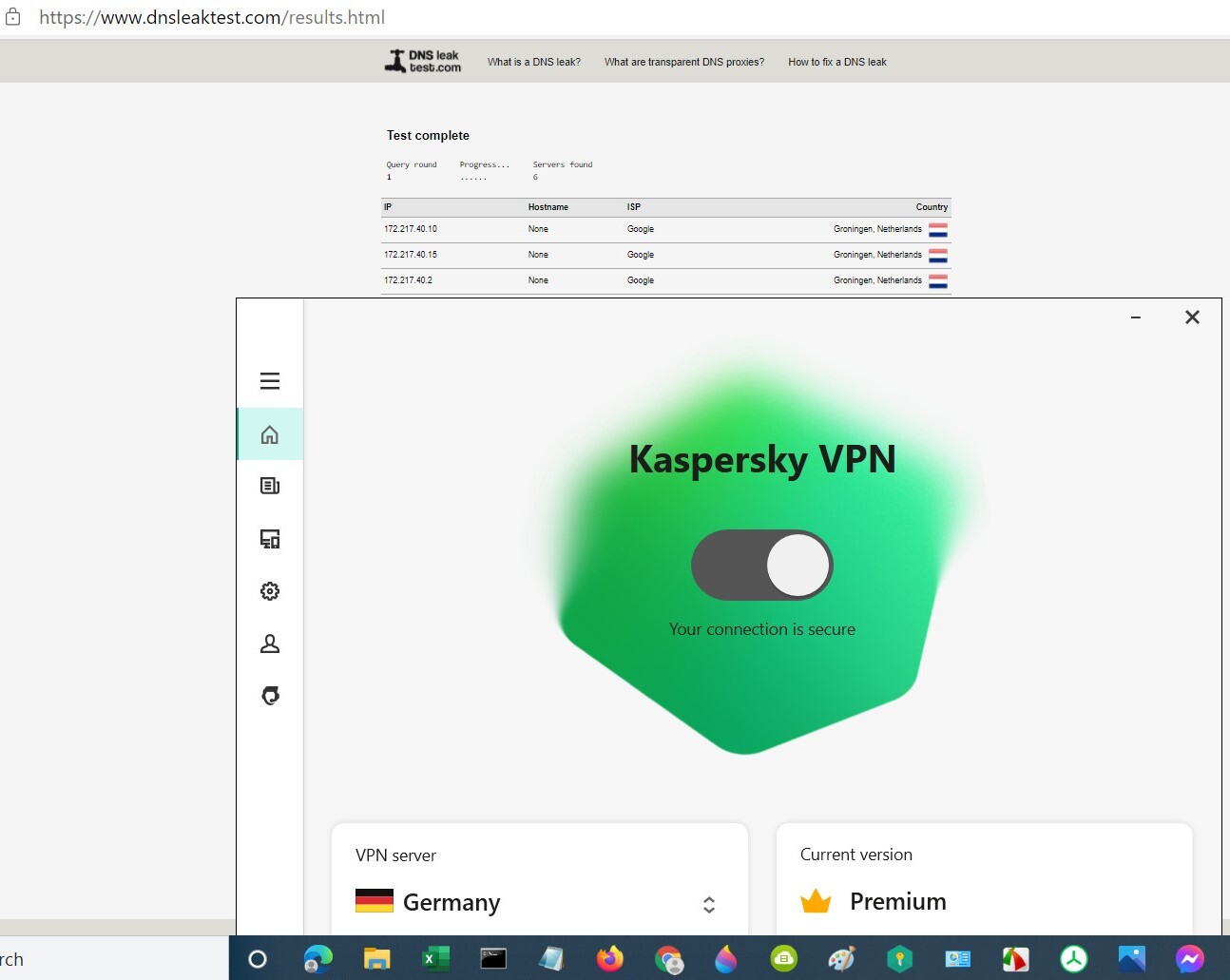Screen dimensions: 1230x980
Task: Expand the VPN server selector arrows
Action: tap(708, 904)
